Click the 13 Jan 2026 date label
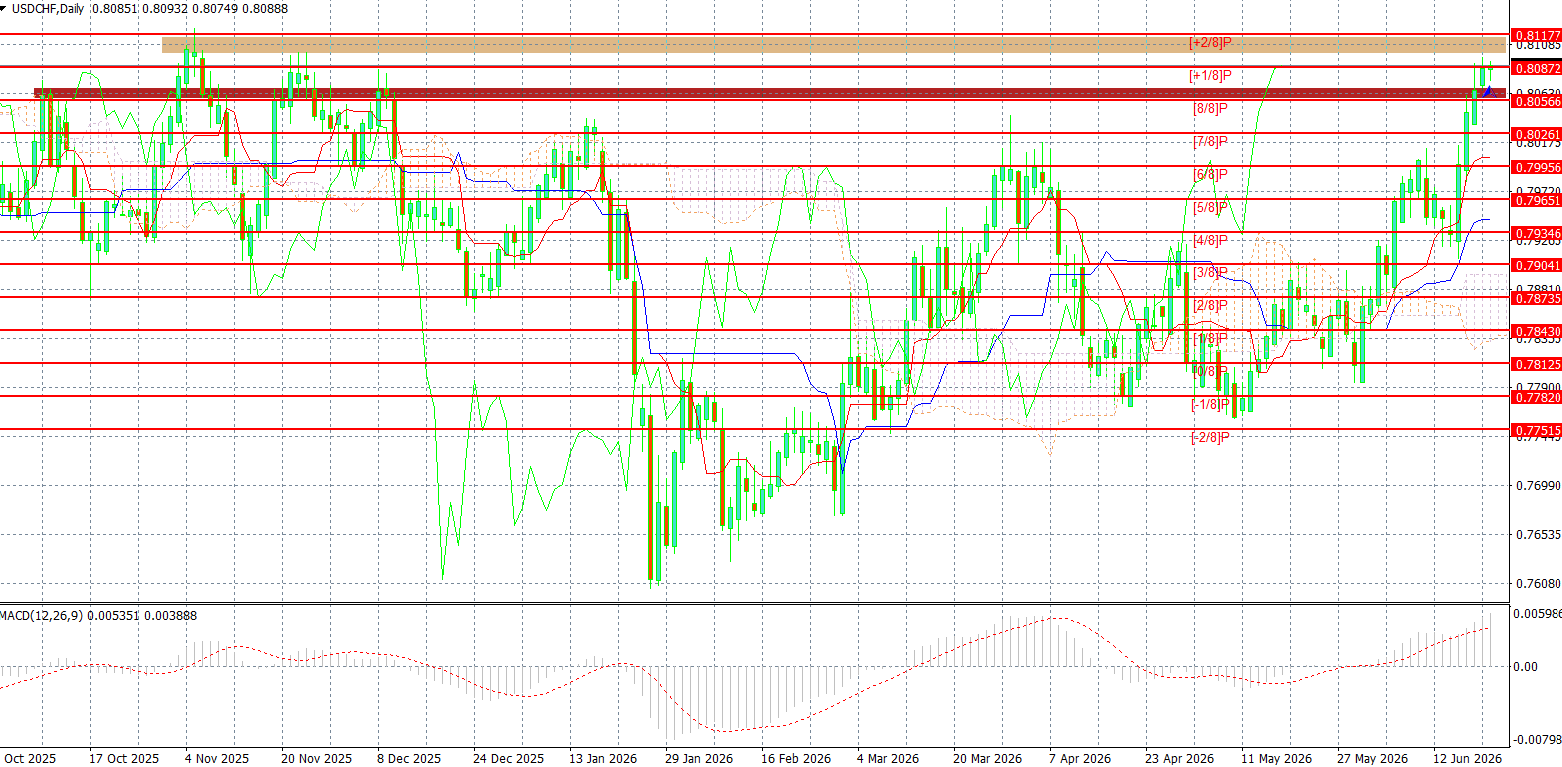The height and width of the screenshot is (767, 1562). tap(604, 759)
